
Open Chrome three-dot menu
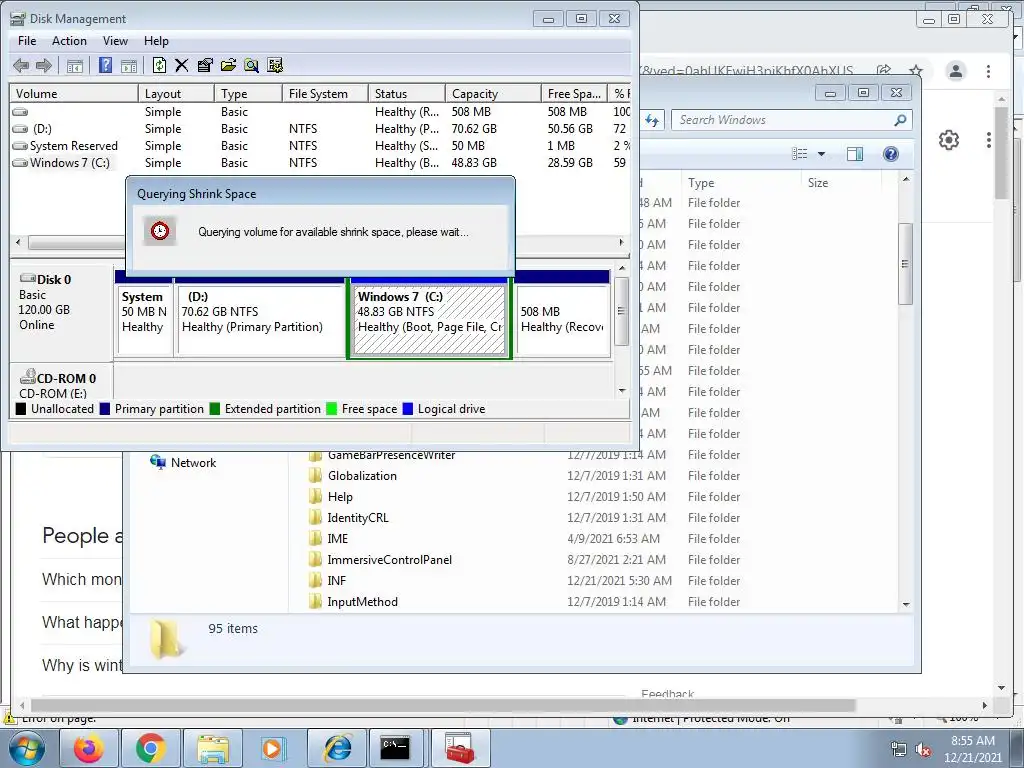(989, 71)
